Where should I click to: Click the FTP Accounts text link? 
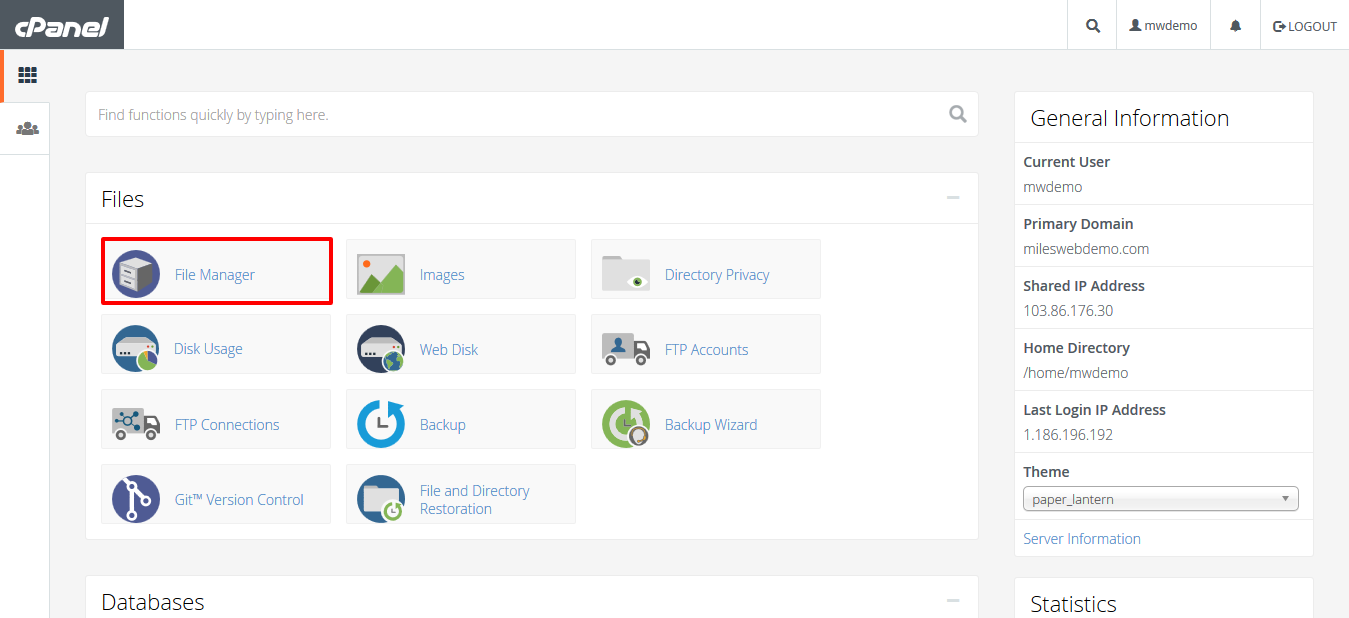click(707, 349)
